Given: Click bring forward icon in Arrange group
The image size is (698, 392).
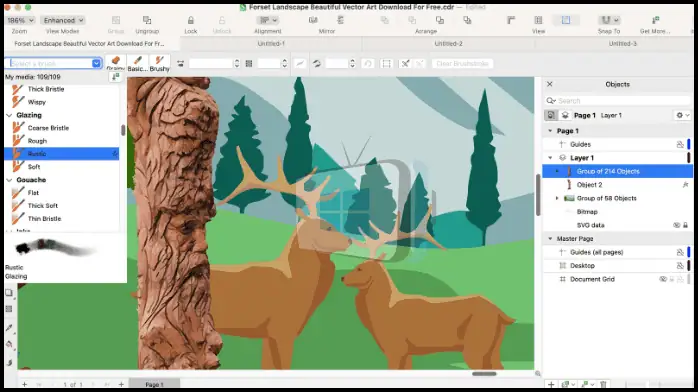Looking at the screenshot, I should pyautogui.click(x=440, y=20).
